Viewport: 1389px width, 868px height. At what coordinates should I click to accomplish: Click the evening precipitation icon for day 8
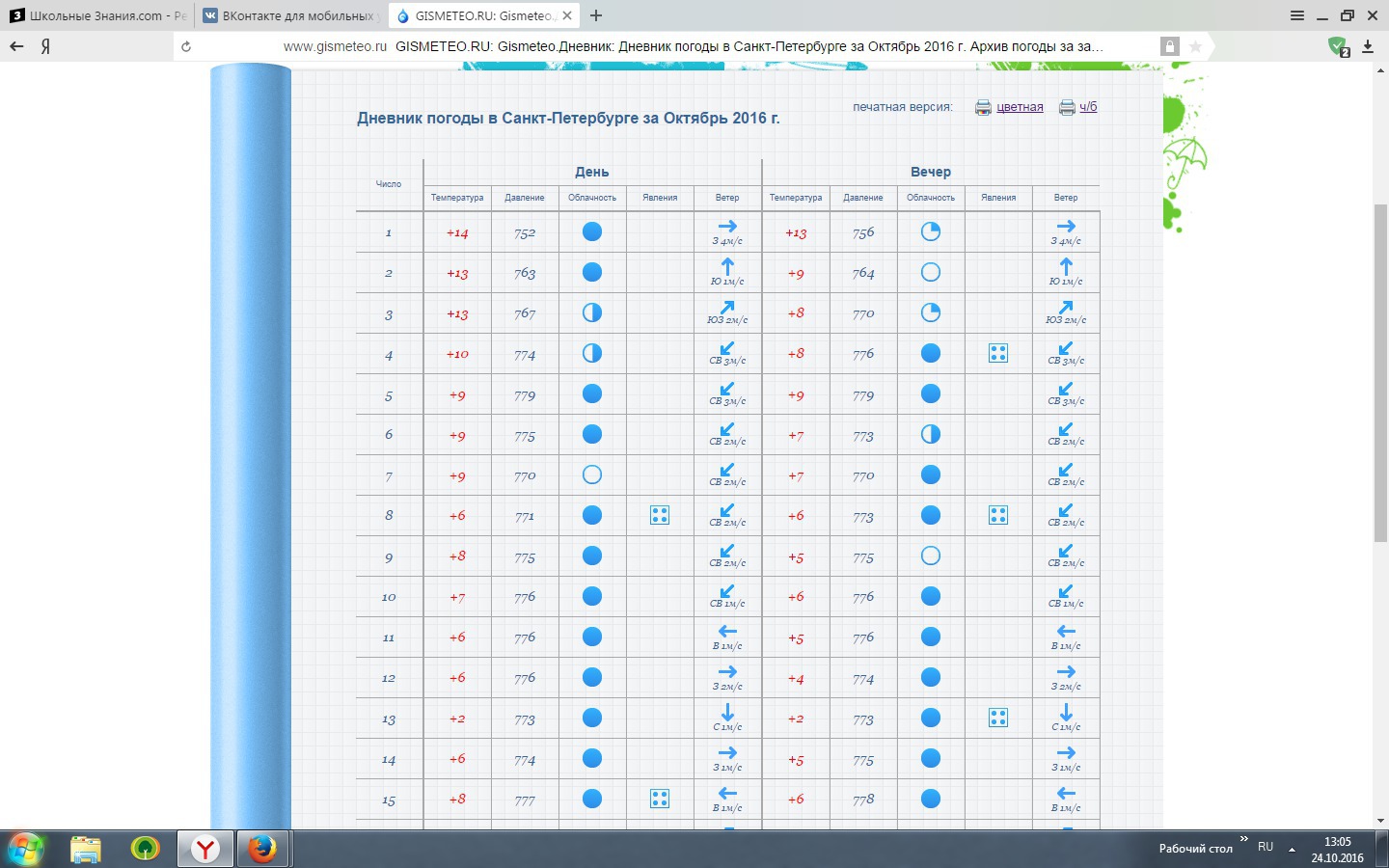(x=998, y=515)
